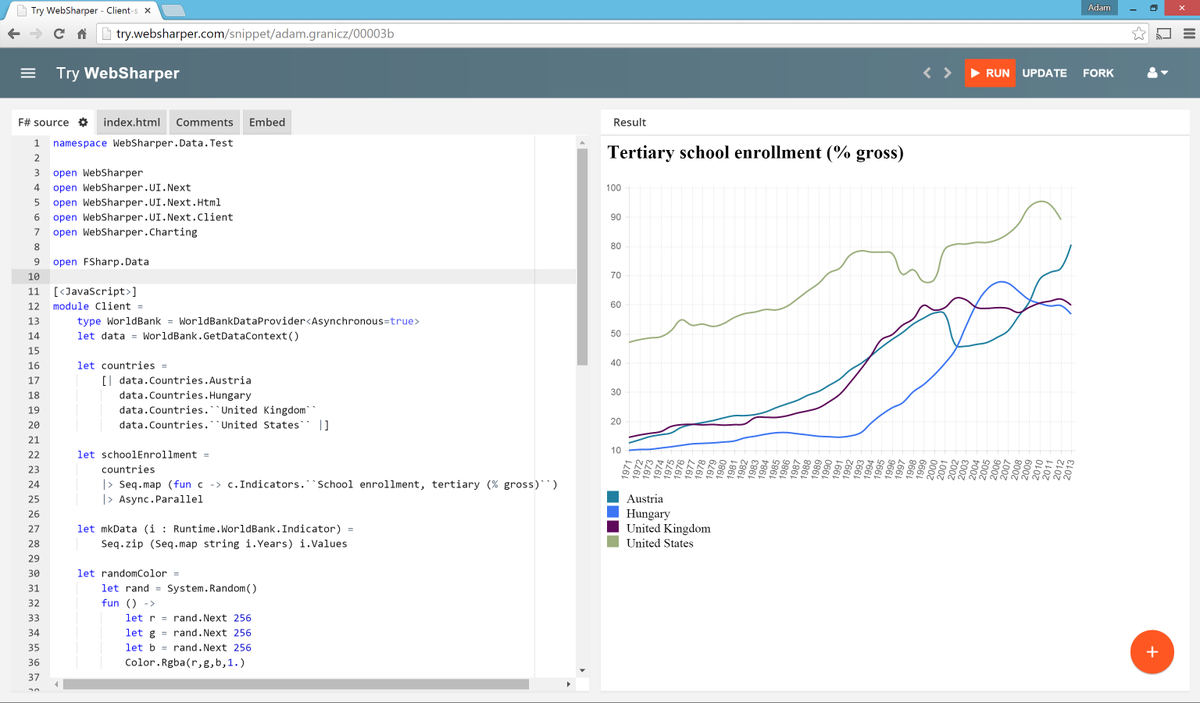Click line number 10 in the gutter

[33, 276]
